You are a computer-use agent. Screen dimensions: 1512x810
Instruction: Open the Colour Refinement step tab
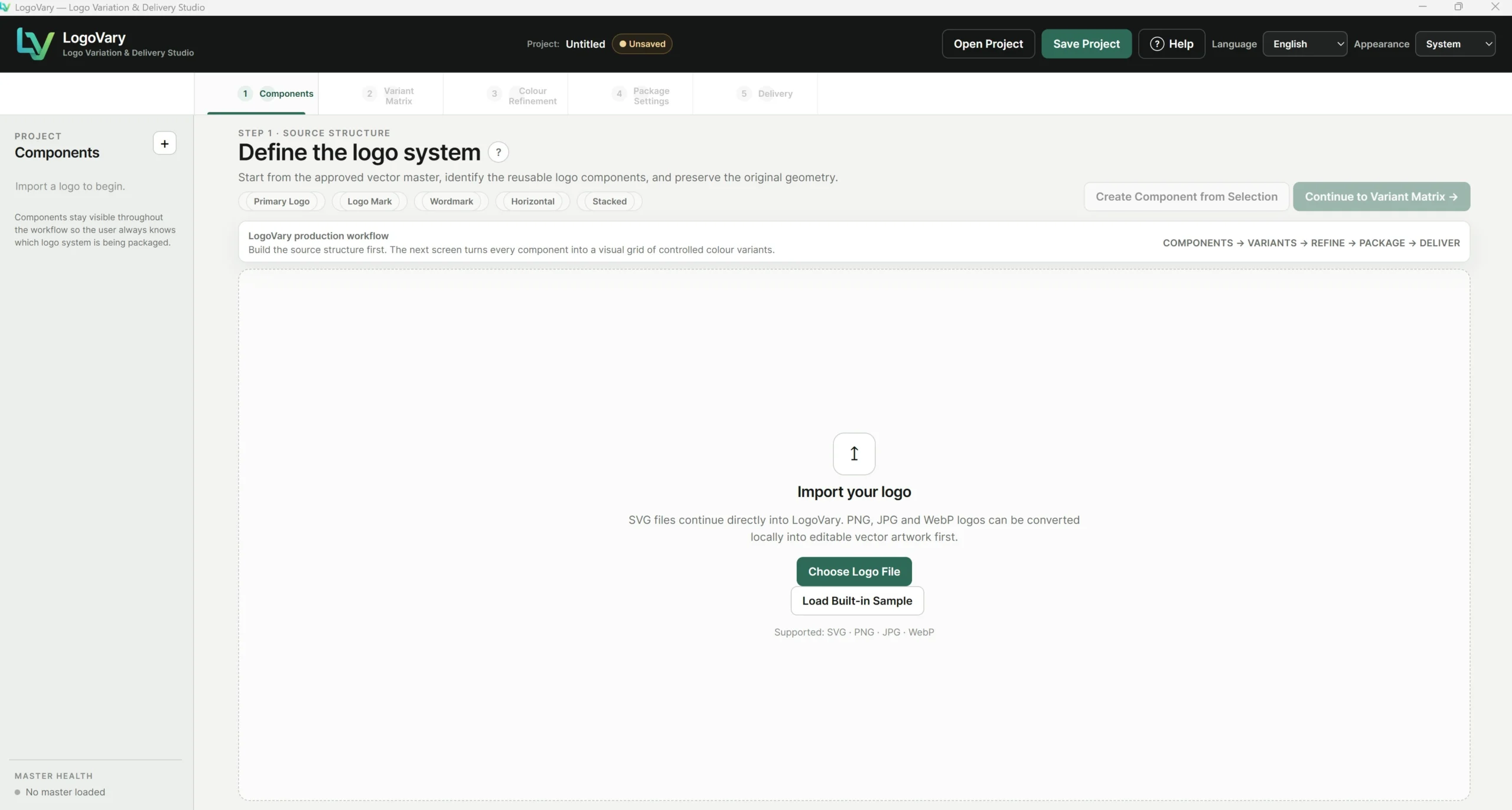(506, 93)
